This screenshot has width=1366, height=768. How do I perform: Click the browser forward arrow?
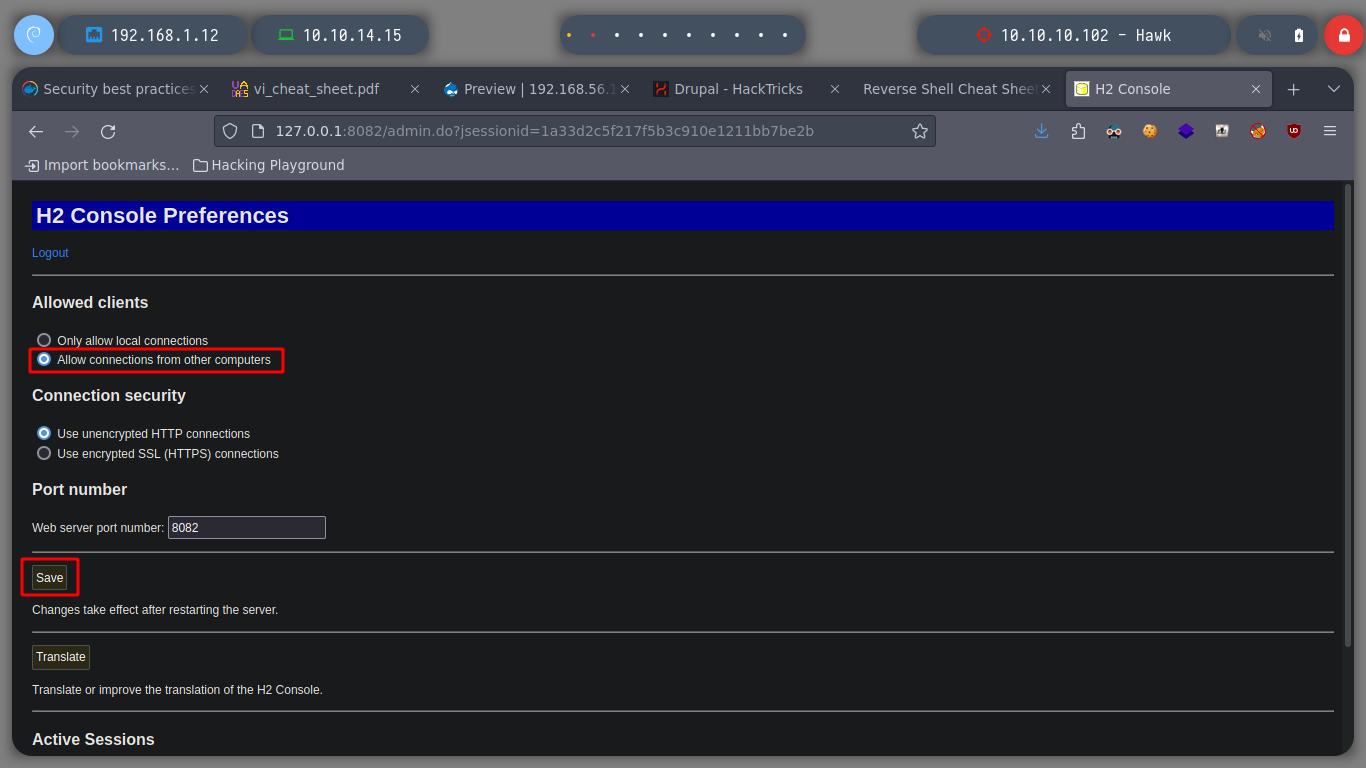click(x=72, y=131)
